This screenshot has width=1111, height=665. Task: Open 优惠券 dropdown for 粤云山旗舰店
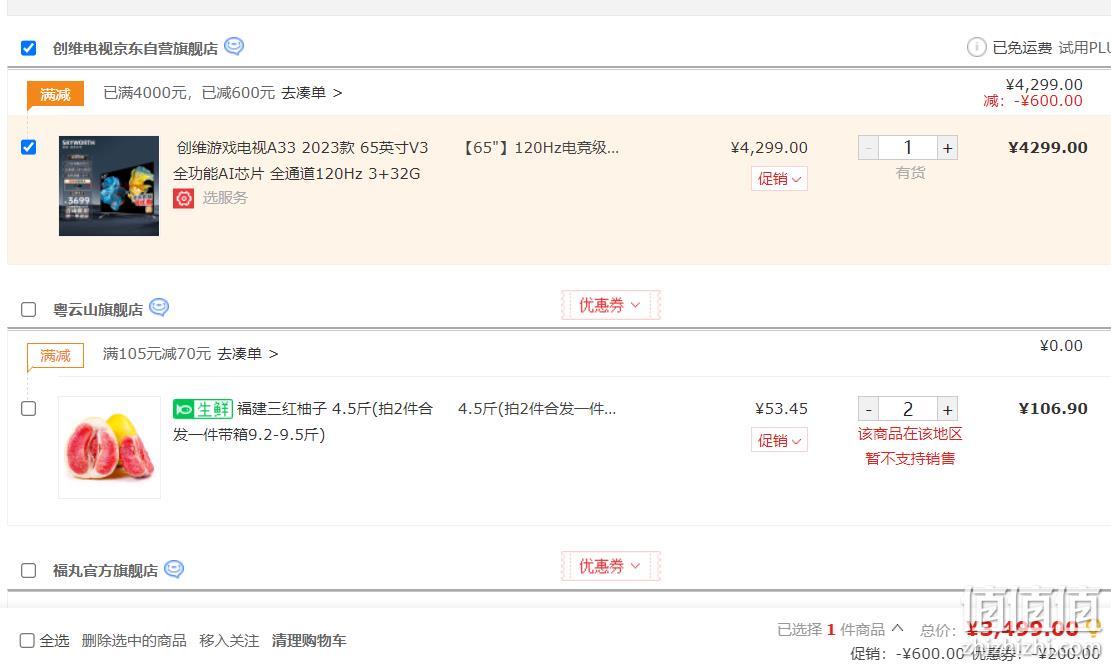point(610,305)
